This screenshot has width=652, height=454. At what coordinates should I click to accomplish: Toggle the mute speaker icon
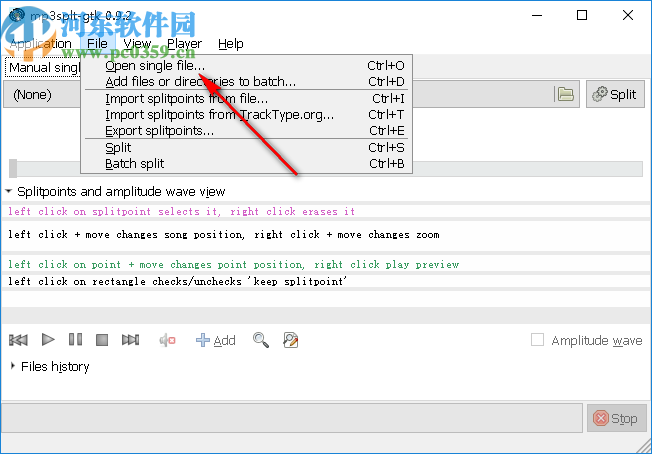click(167, 340)
